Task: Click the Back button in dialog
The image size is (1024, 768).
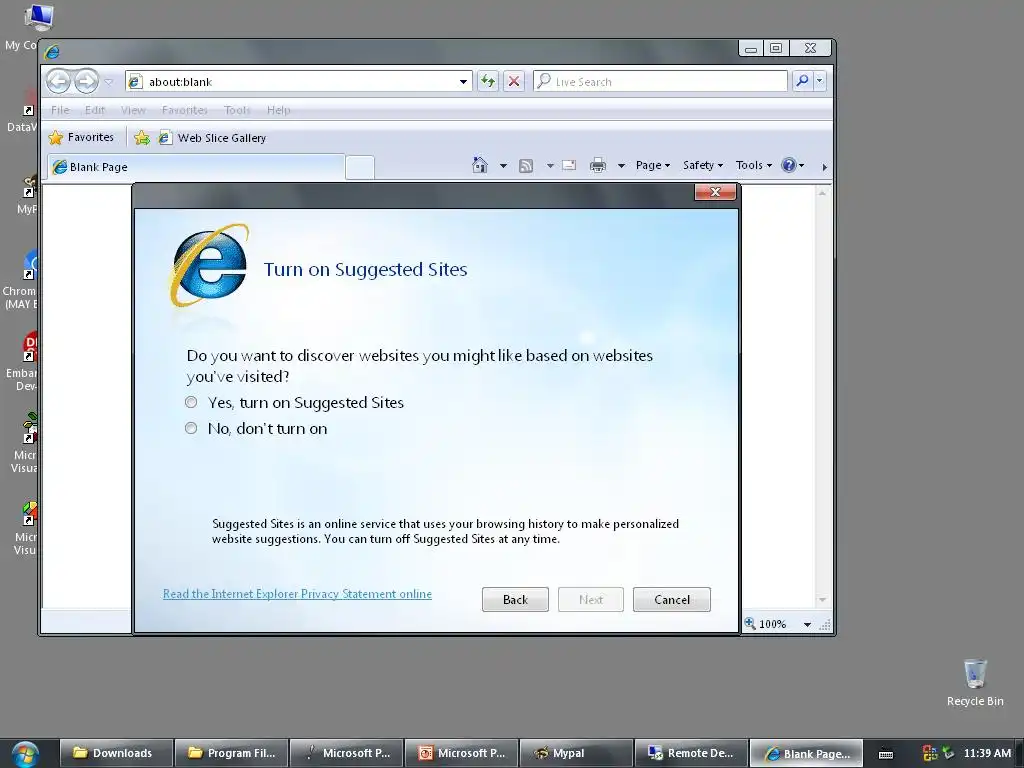Action: (515, 600)
